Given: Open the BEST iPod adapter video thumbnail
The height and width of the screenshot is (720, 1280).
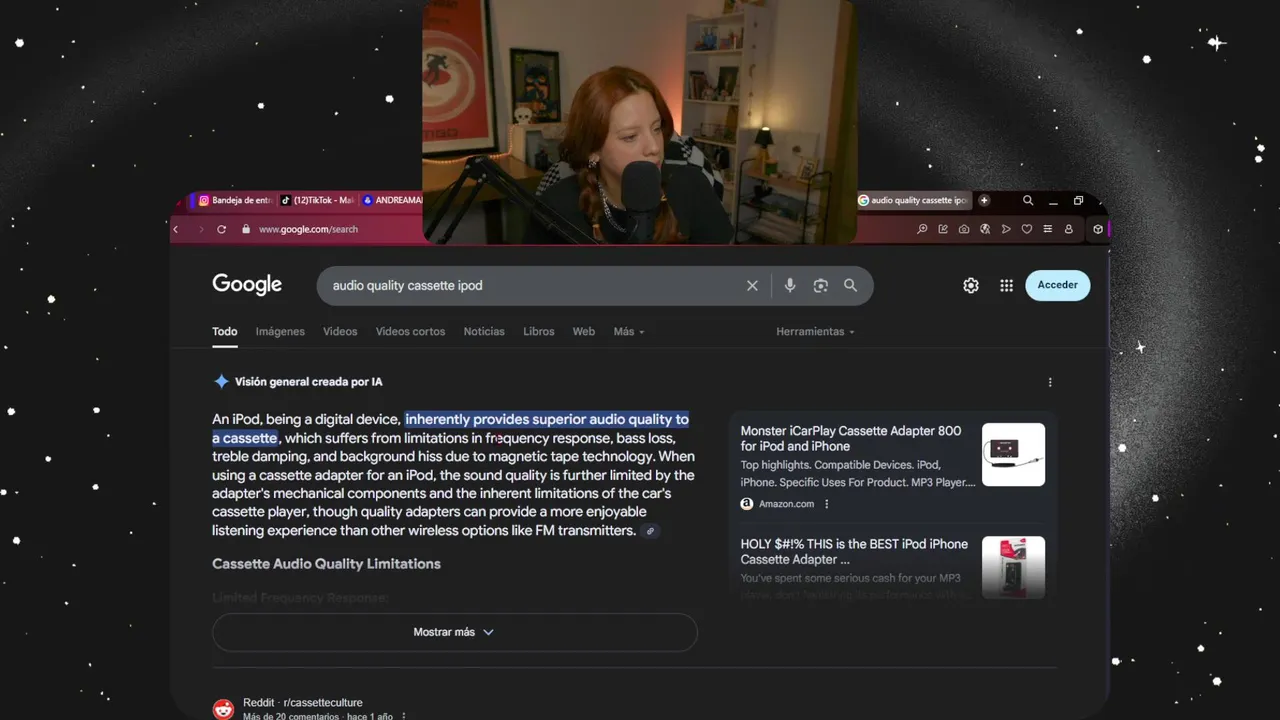Looking at the screenshot, I should (x=1013, y=567).
